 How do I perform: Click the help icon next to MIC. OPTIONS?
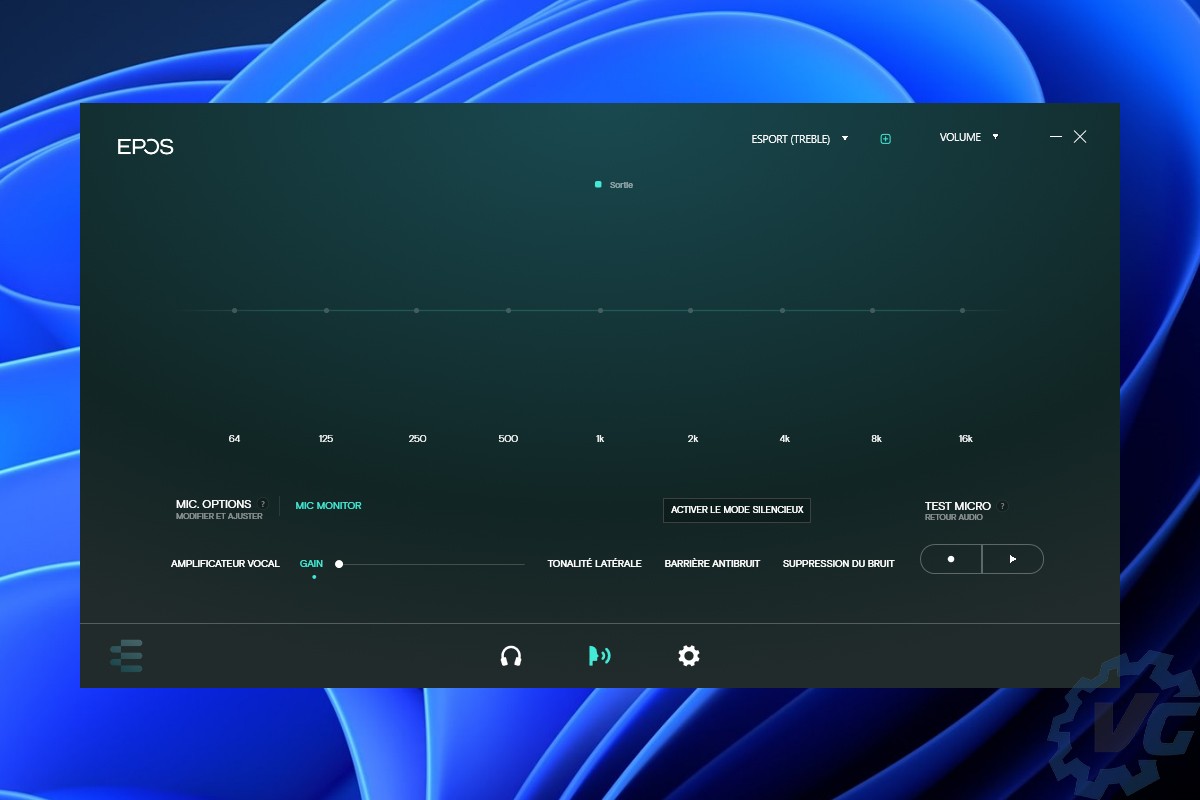click(263, 504)
